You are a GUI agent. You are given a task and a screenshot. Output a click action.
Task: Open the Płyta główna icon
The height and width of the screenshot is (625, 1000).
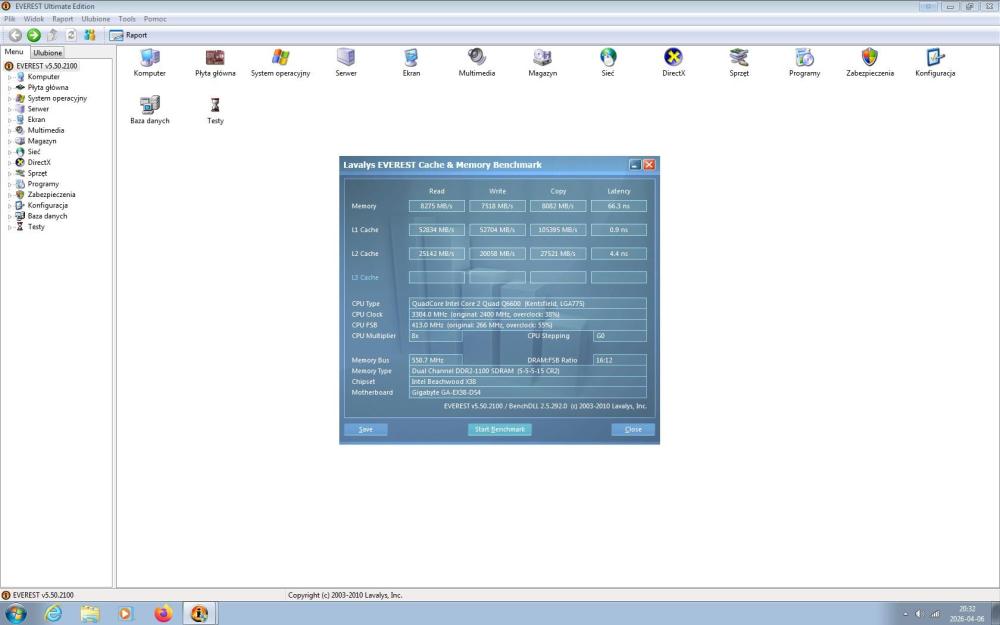tap(215, 58)
